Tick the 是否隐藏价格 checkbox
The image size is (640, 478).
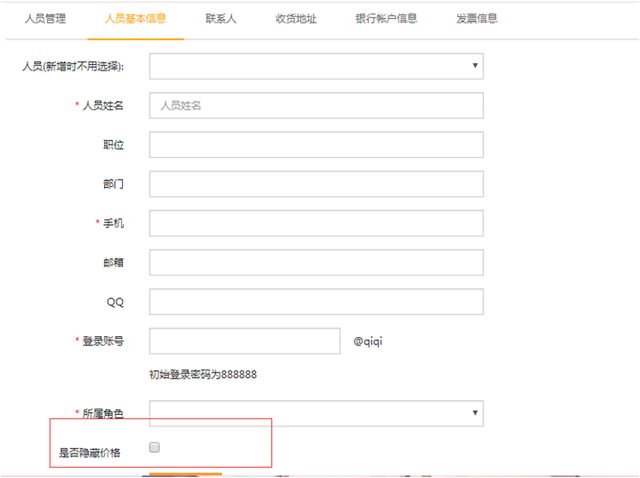[x=154, y=447]
